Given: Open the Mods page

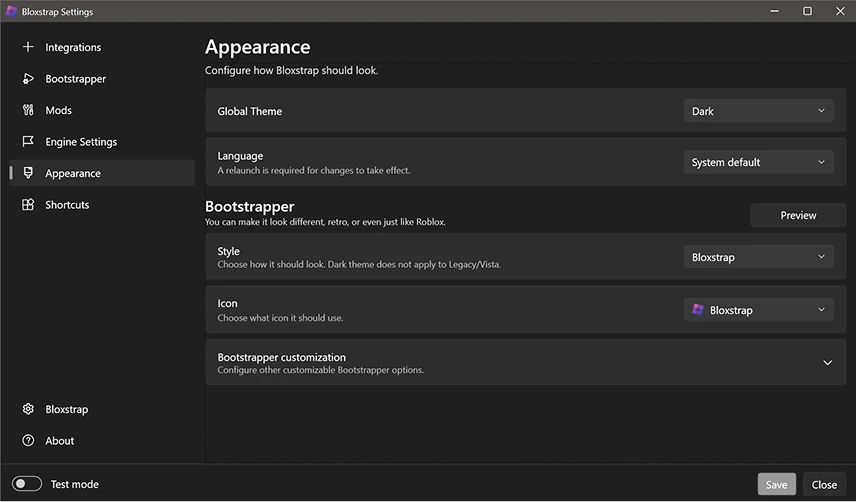Looking at the screenshot, I should (x=102, y=110).
